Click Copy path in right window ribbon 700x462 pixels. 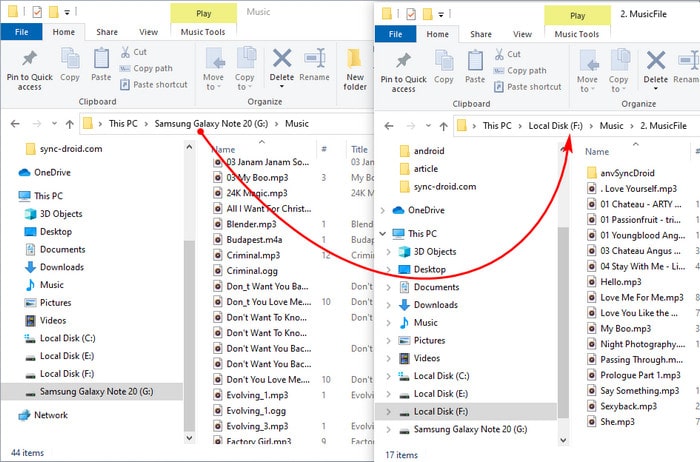[520, 71]
